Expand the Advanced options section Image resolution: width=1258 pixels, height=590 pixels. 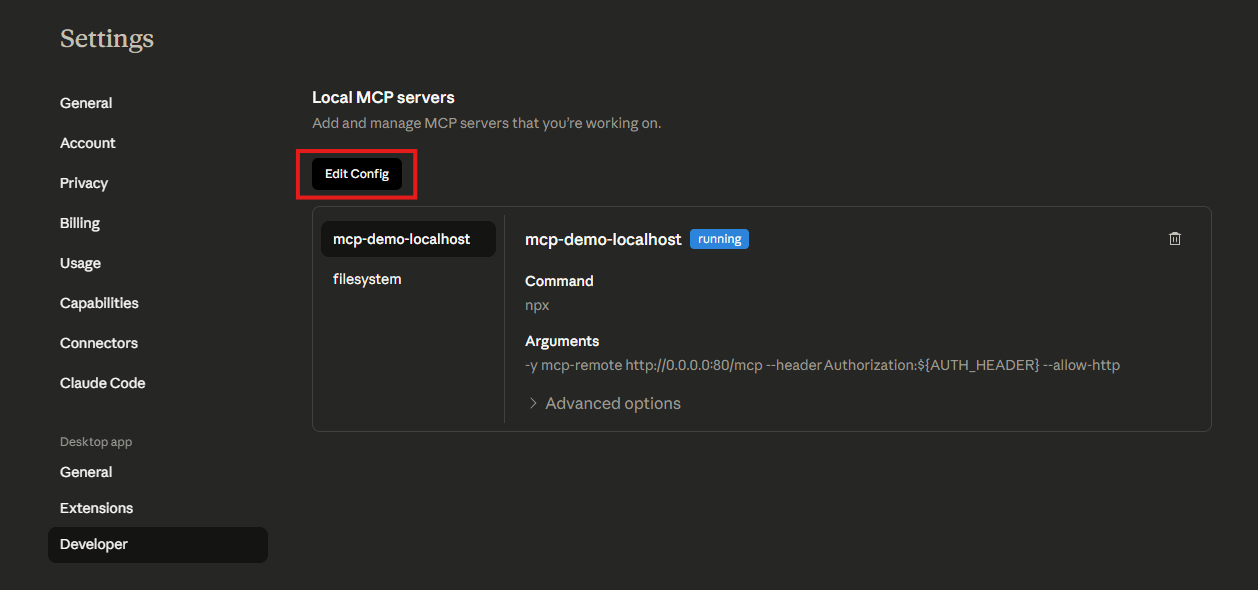coord(604,404)
